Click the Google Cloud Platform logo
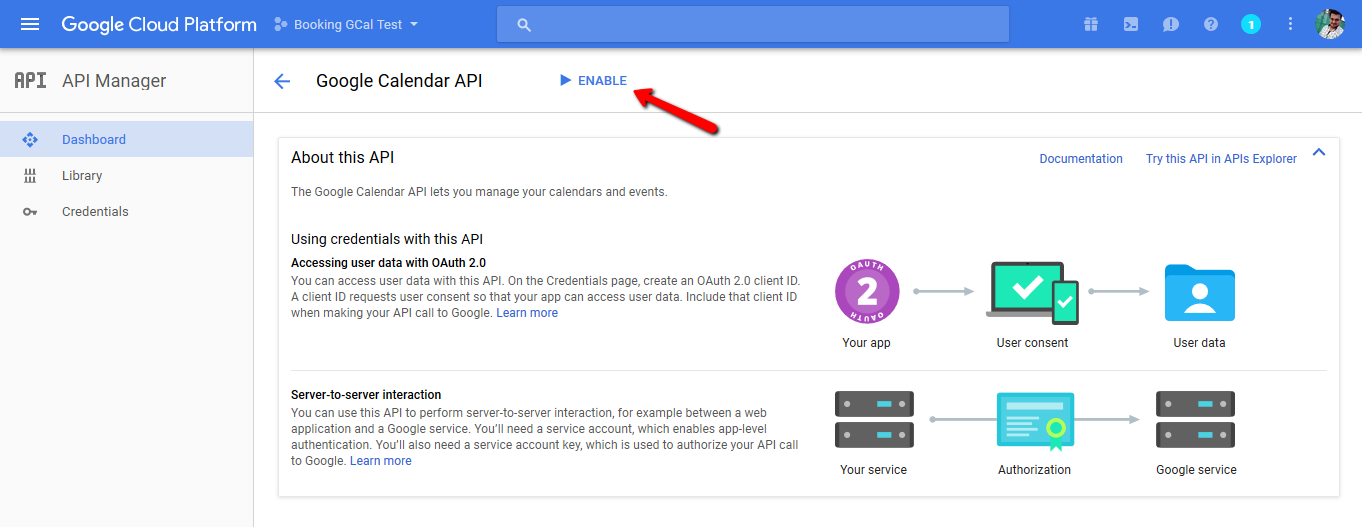The image size is (1362, 527). point(159,24)
